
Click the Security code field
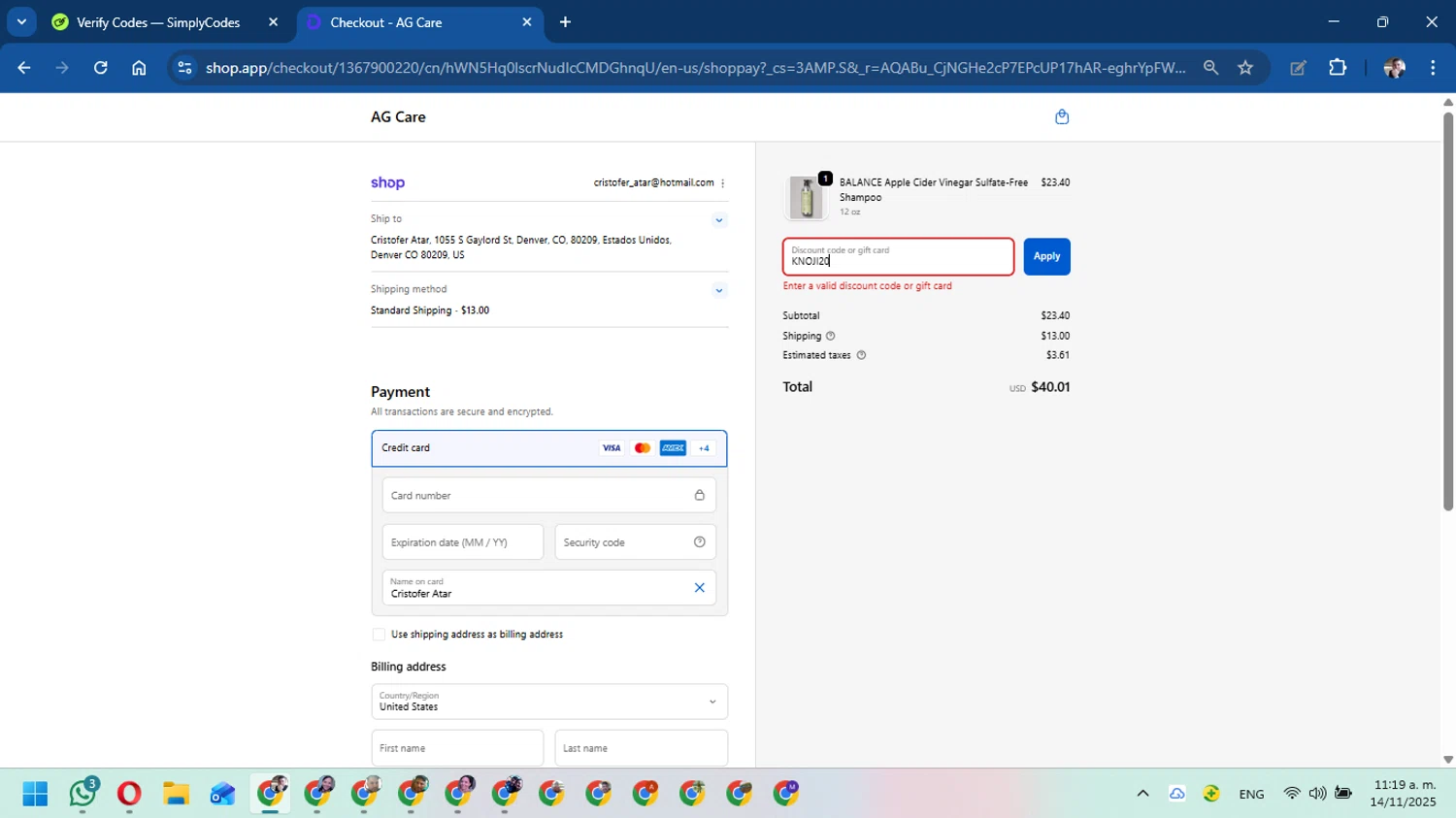pyautogui.click(x=636, y=542)
